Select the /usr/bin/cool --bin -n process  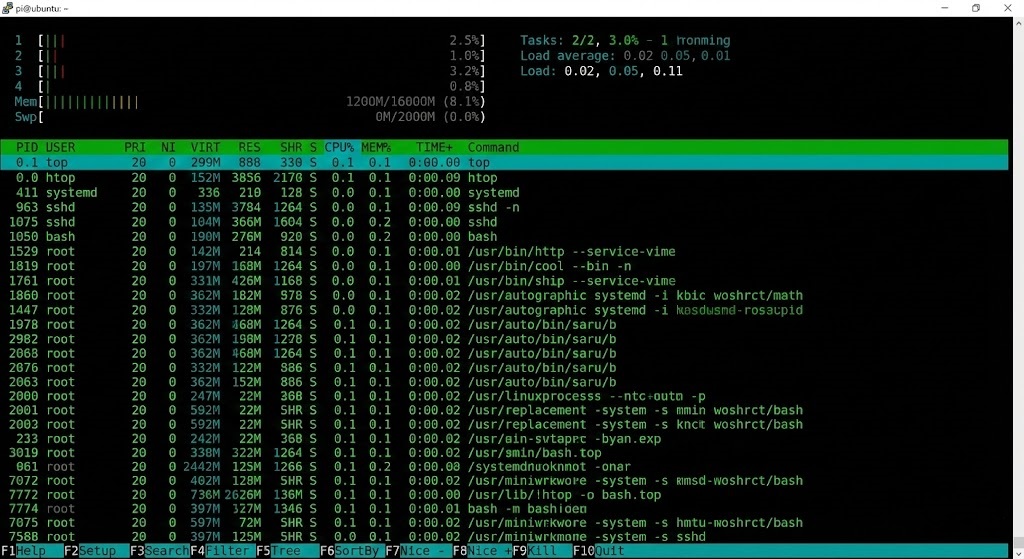click(x=504, y=266)
